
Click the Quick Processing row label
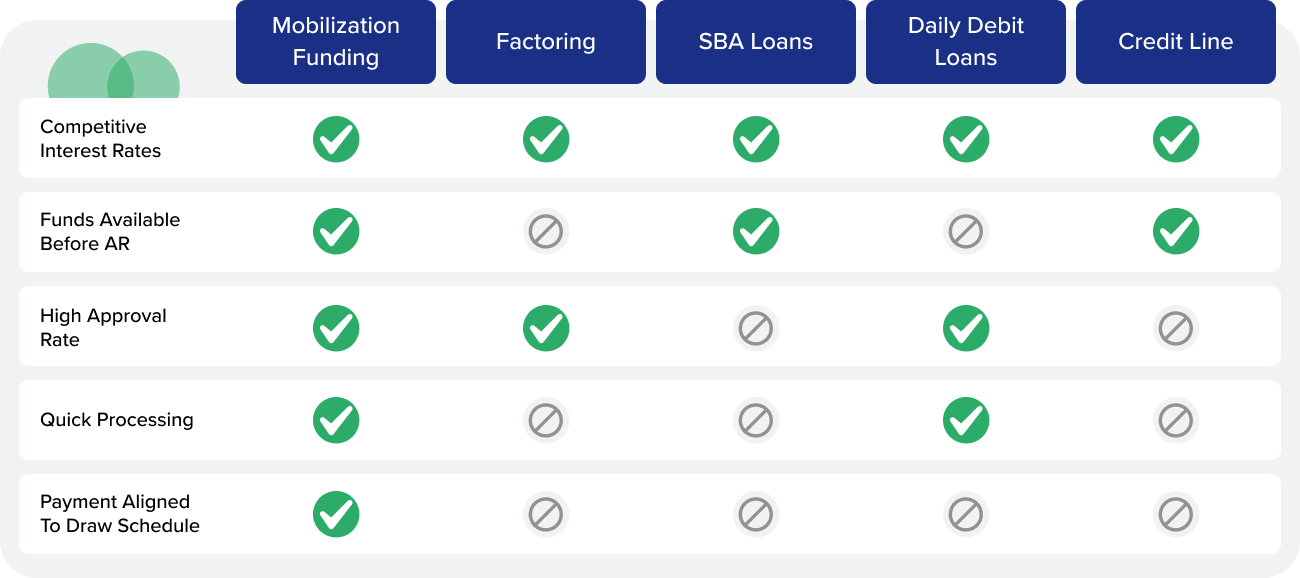[x=117, y=420]
